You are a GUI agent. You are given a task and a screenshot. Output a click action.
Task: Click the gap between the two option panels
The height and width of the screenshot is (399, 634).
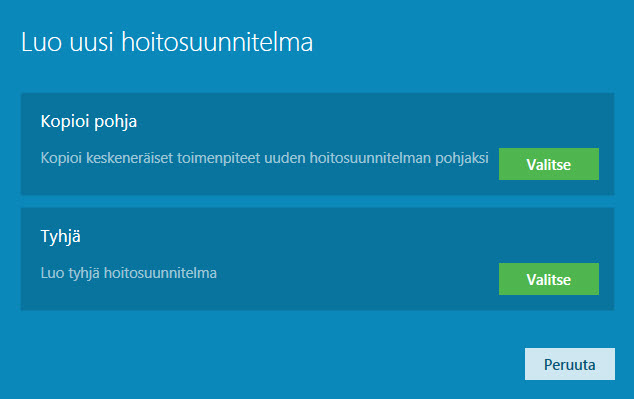point(317,201)
